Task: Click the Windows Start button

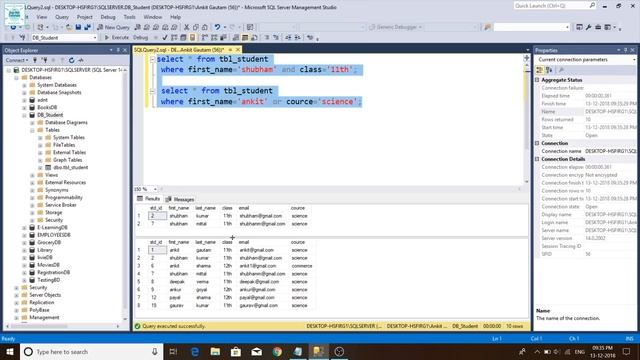Action: point(10,351)
